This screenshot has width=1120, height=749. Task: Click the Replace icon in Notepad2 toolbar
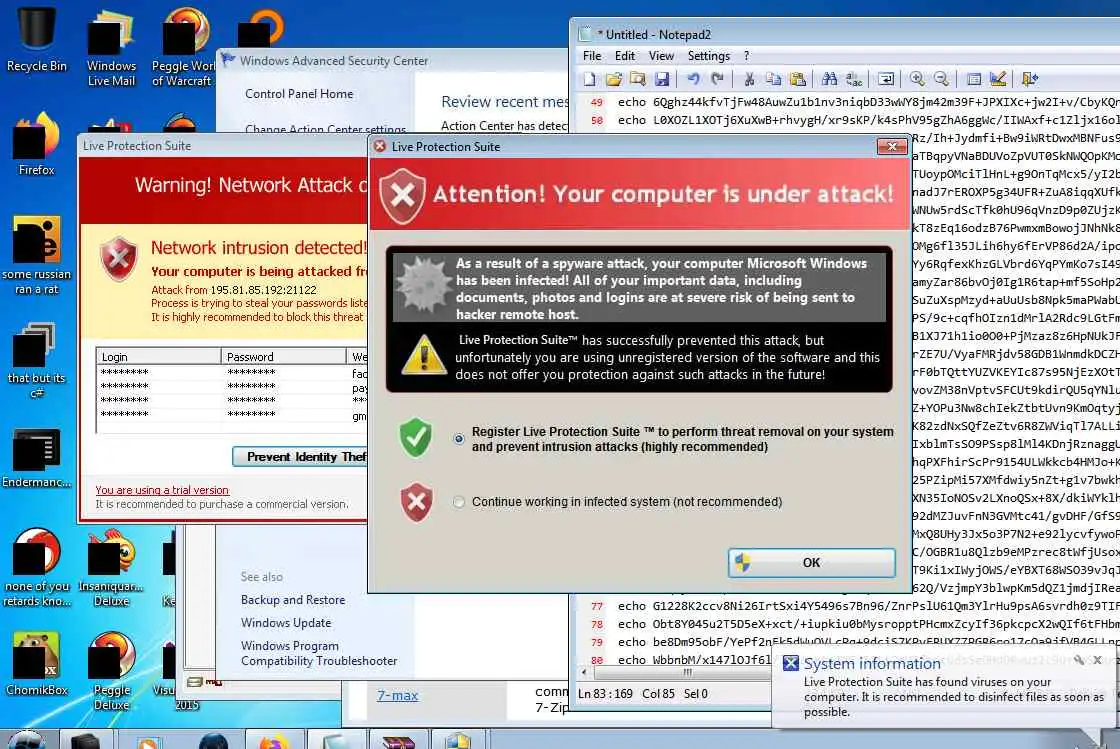pos(854,79)
